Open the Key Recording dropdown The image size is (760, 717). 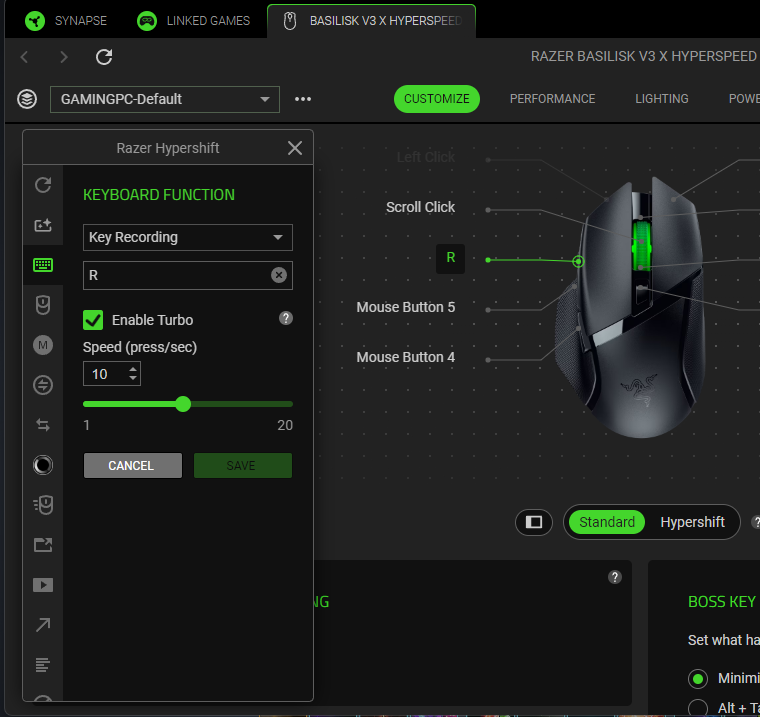[188, 237]
